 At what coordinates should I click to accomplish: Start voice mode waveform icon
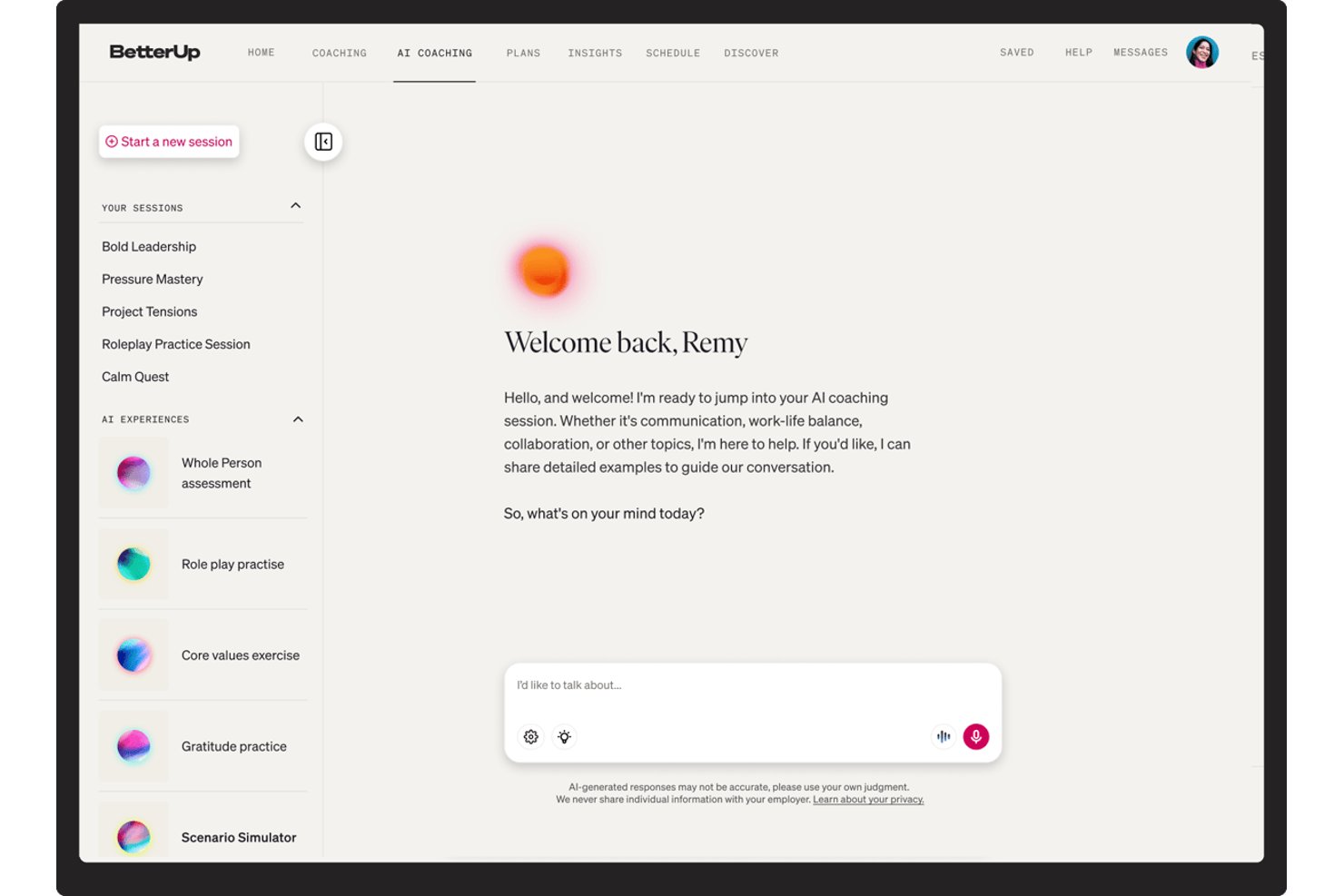tap(944, 736)
